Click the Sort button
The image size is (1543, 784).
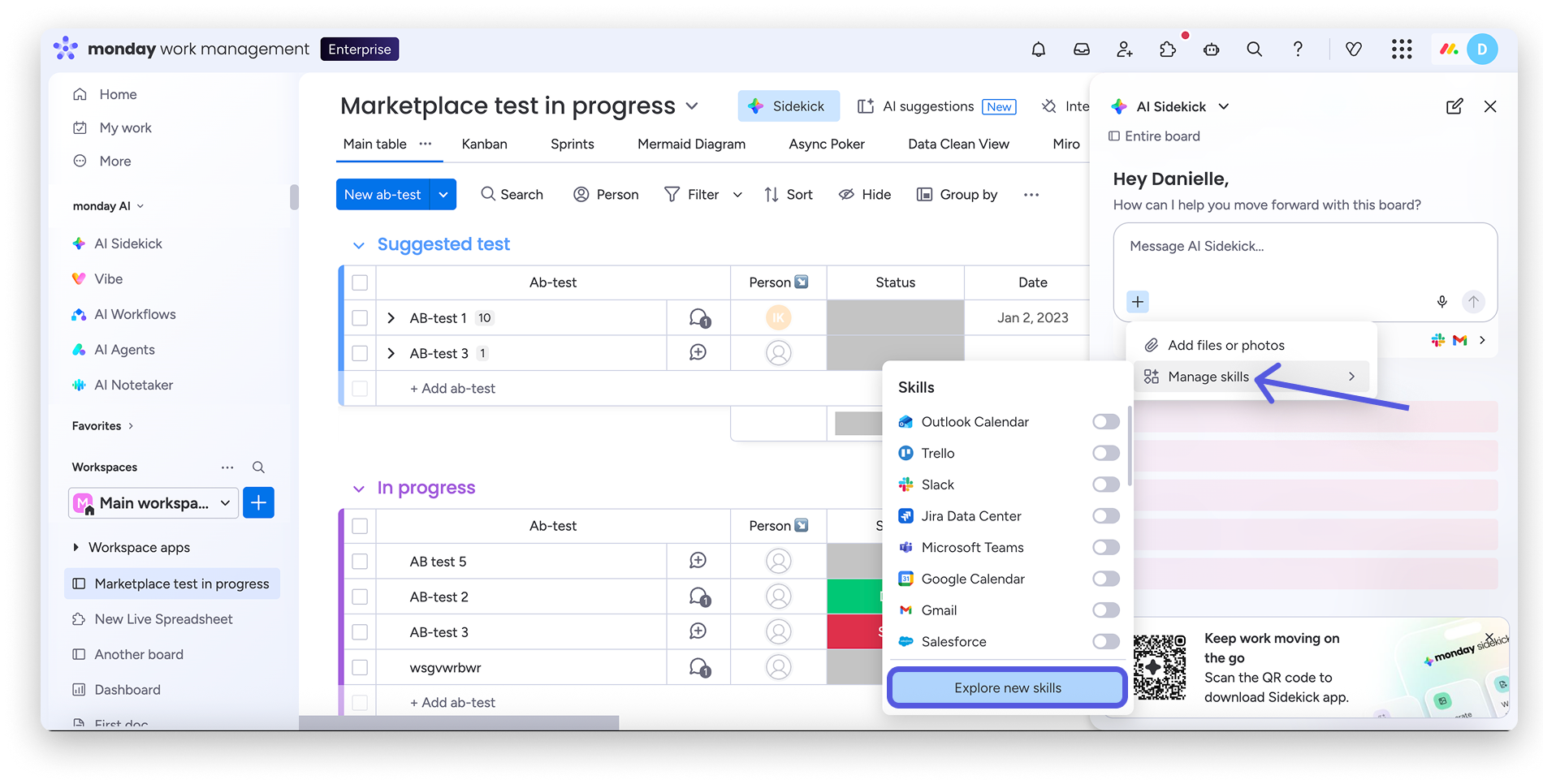789,195
